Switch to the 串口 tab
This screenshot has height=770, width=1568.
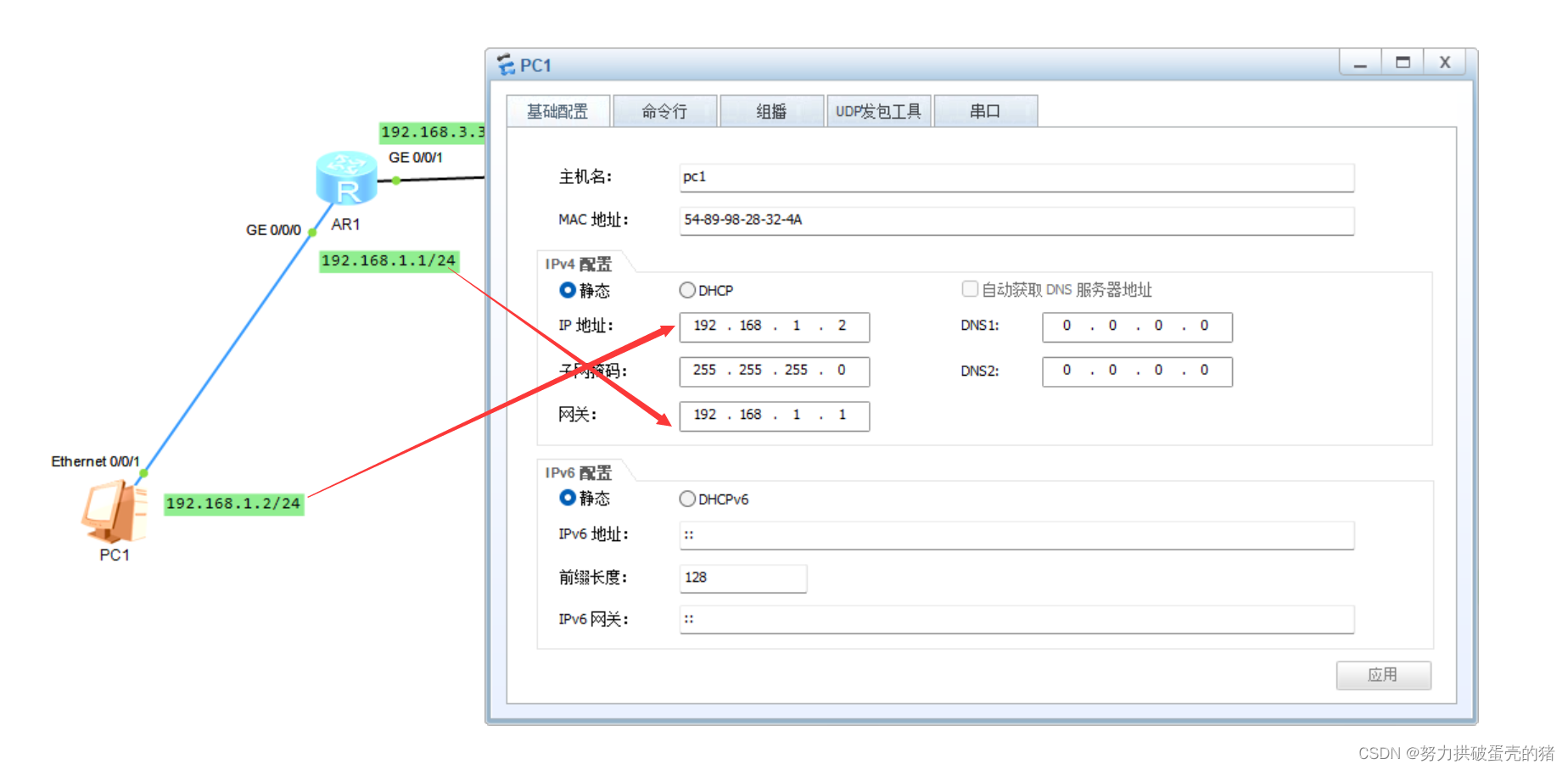tap(985, 111)
